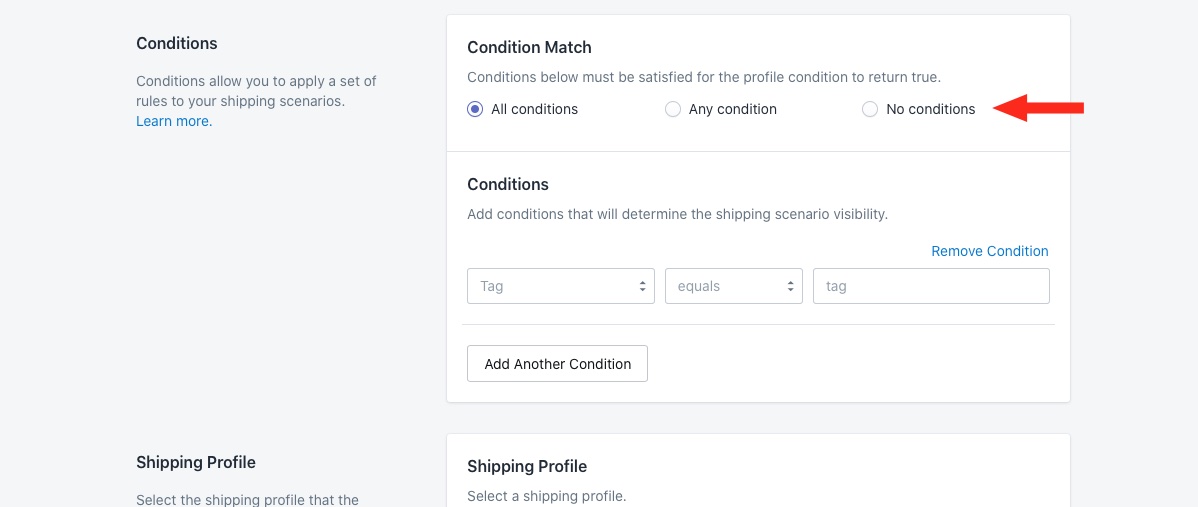The height and width of the screenshot is (507, 1198).
Task: Click the up-down arrows on Tag dropdown
Action: [642, 286]
